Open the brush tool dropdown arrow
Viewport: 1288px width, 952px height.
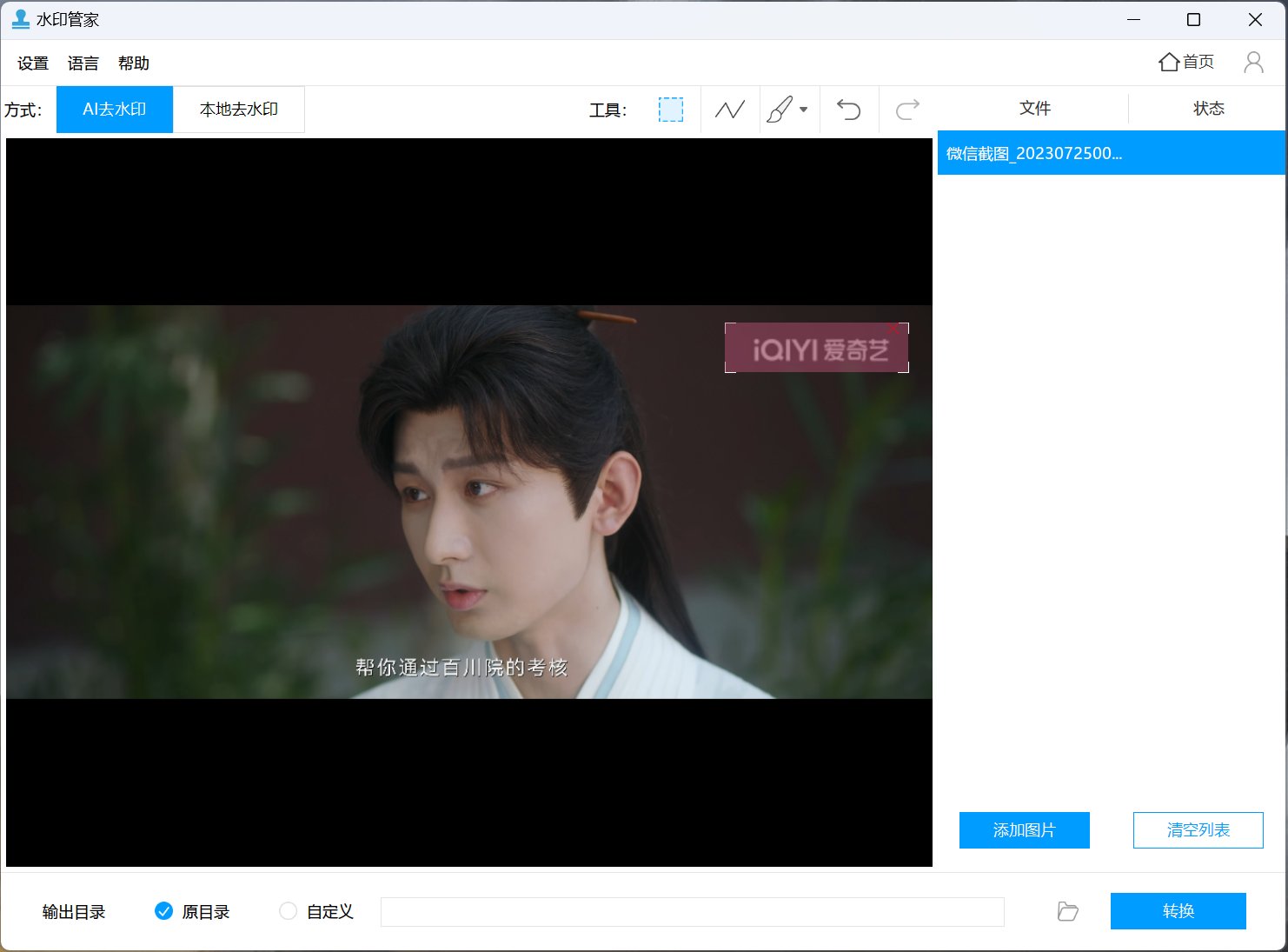[x=804, y=110]
